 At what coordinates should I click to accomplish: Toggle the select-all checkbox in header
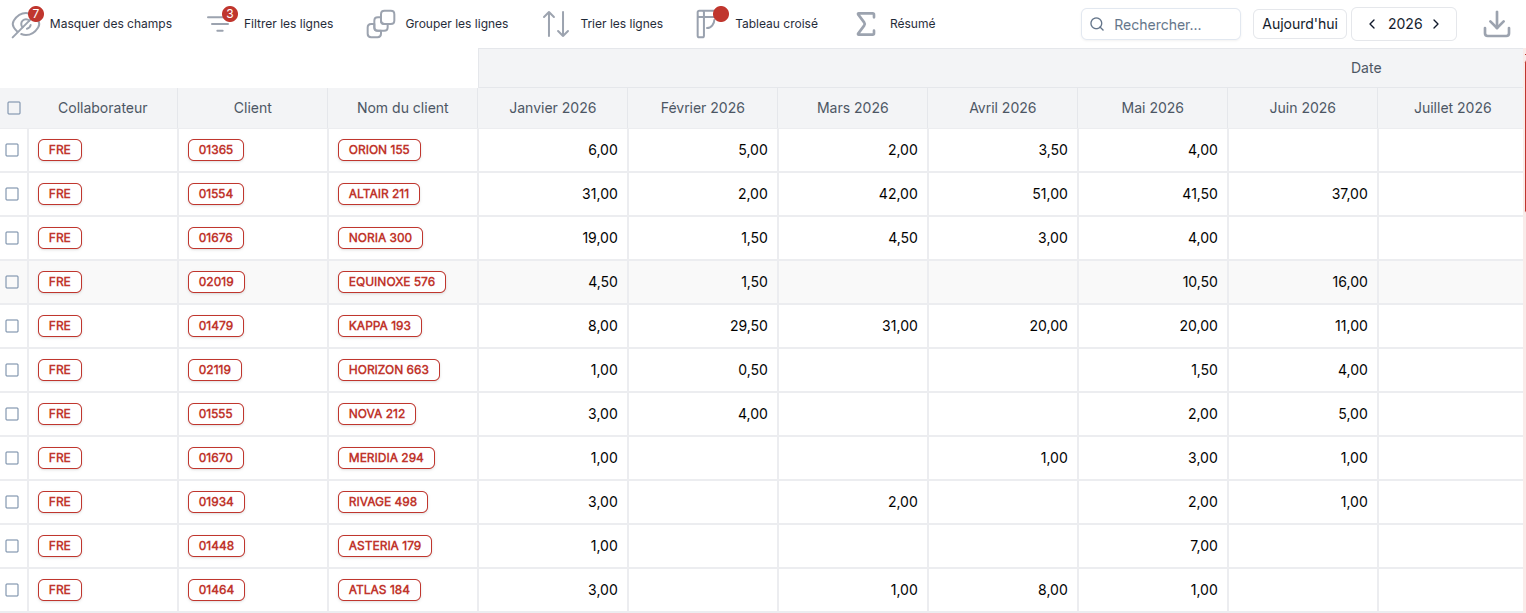[x=14, y=108]
